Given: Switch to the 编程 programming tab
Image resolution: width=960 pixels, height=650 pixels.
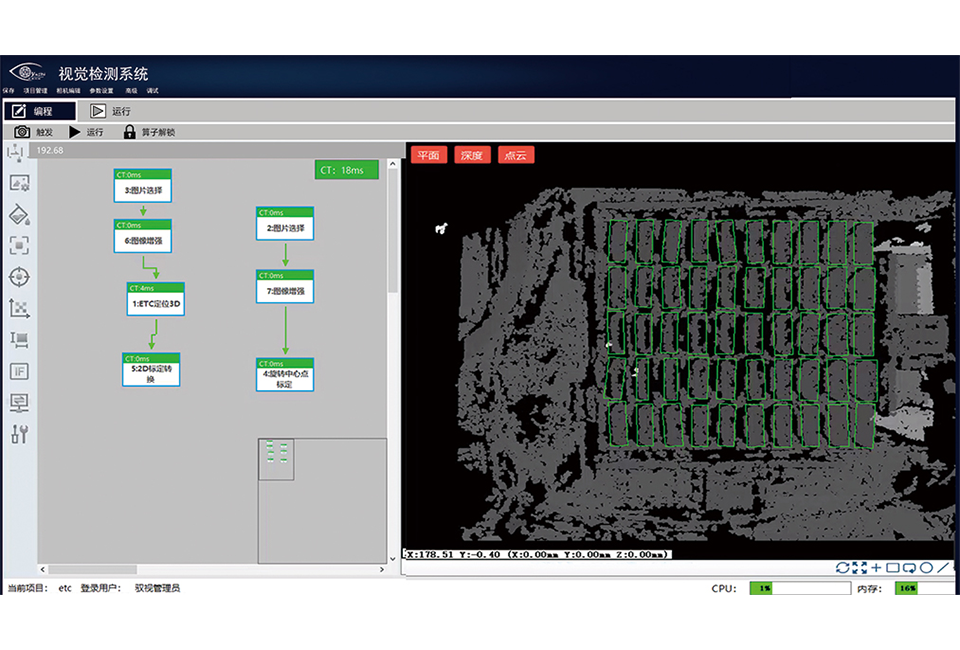Looking at the screenshot, I should point(40,111).
